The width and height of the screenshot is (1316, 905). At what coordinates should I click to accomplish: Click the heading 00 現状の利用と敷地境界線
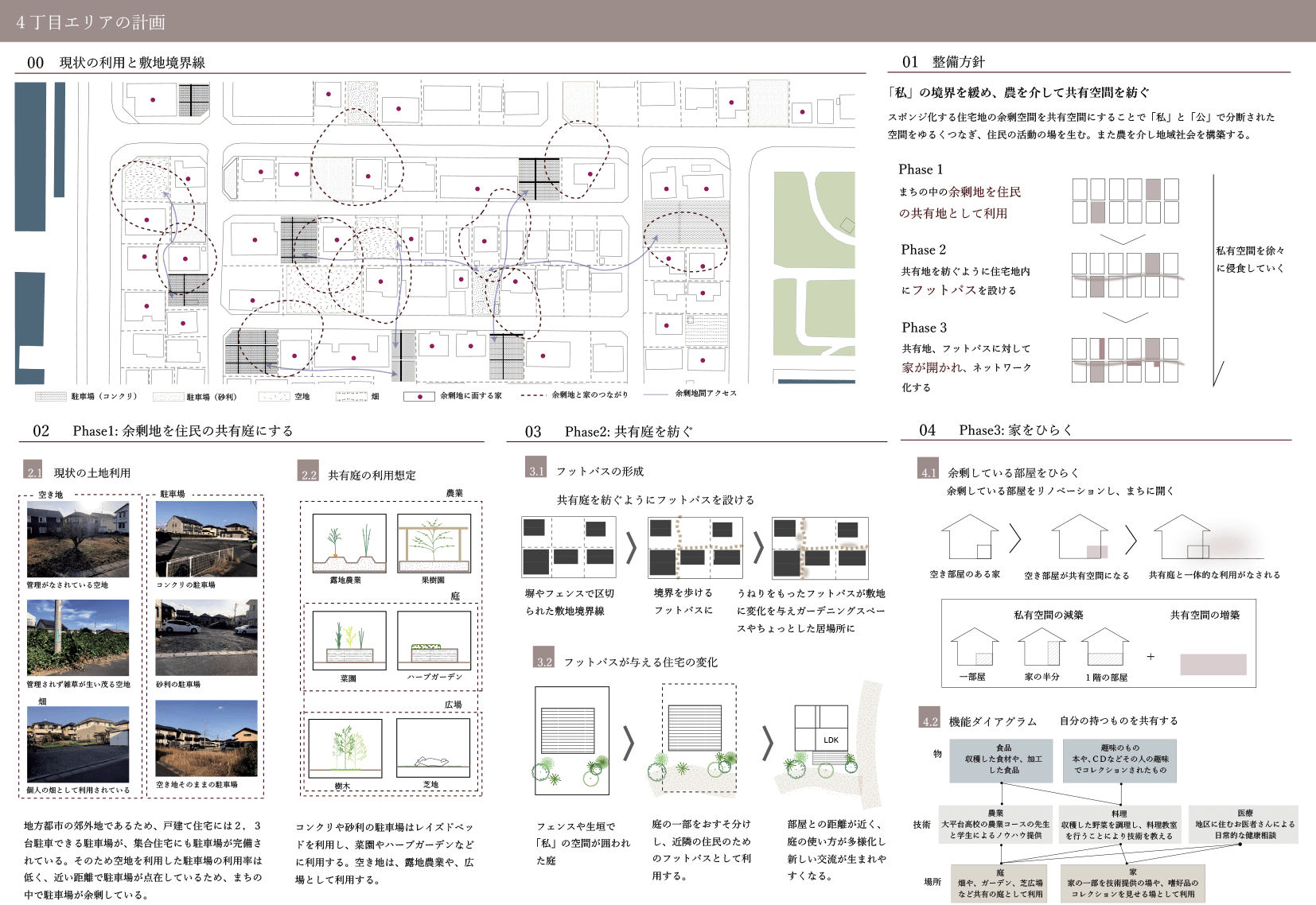[116, 62]
